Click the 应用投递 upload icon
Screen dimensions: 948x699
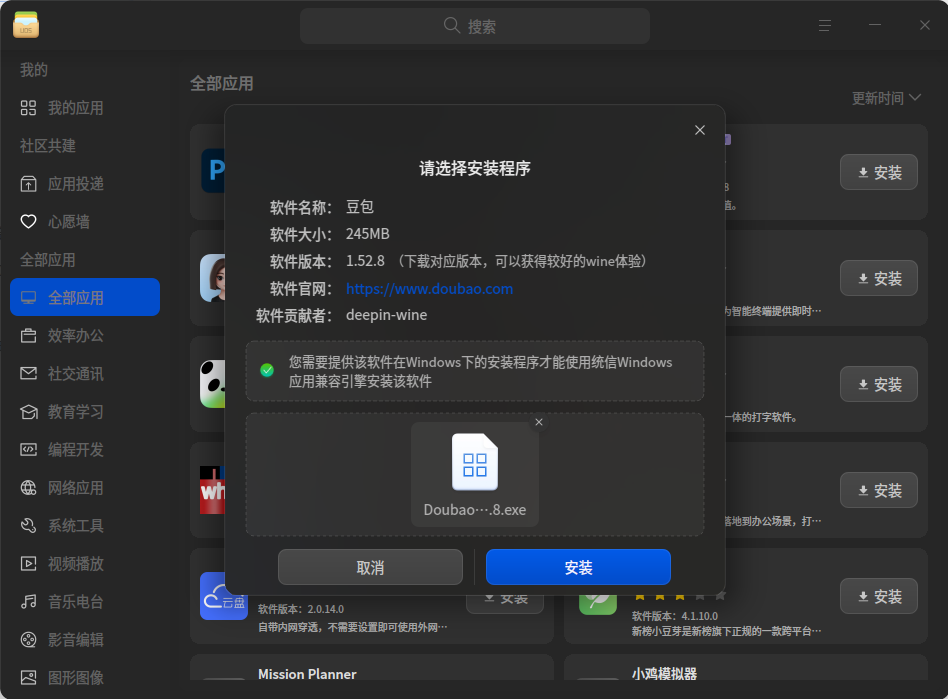[28, 184]
